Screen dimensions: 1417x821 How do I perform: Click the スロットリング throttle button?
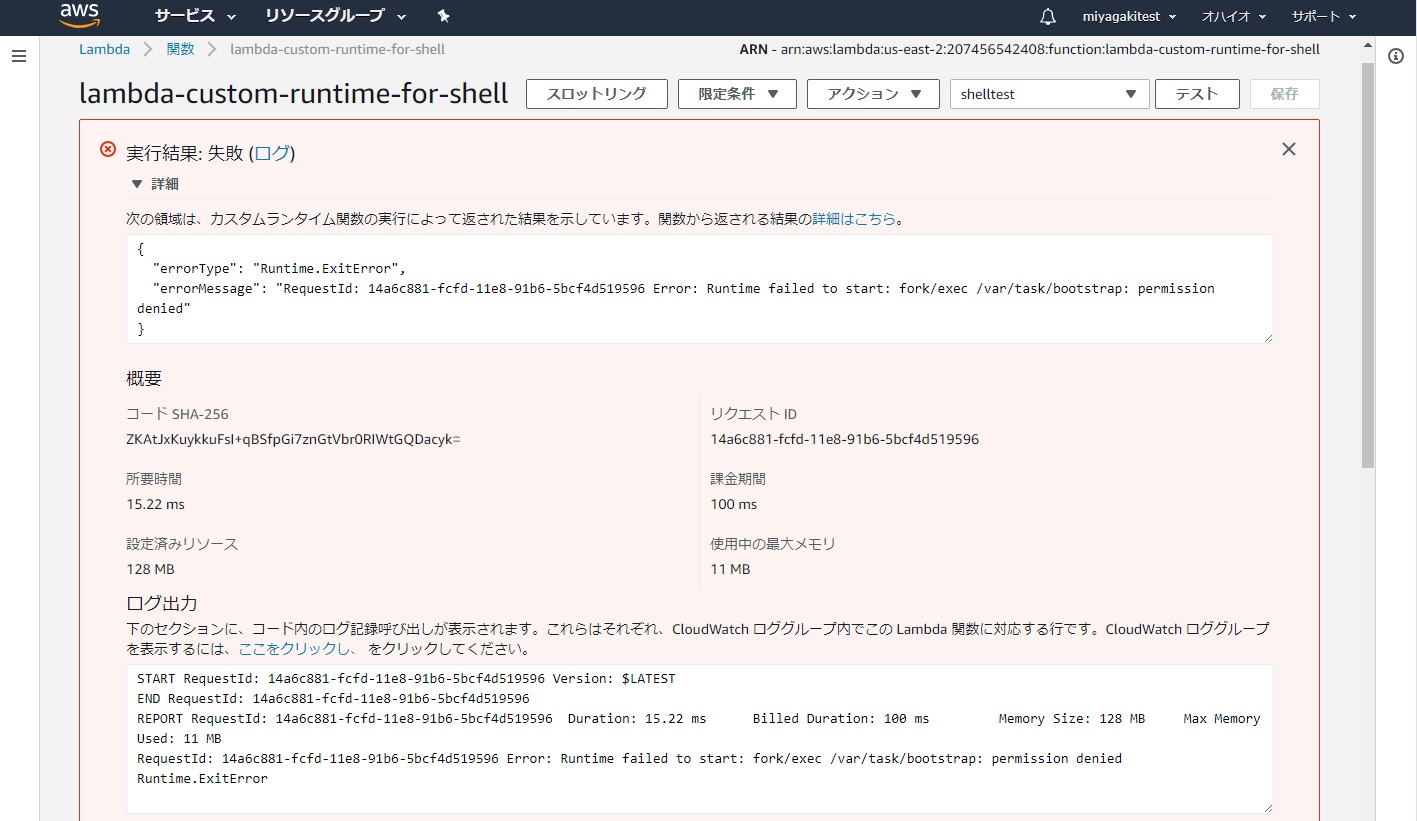pos(596,94)
